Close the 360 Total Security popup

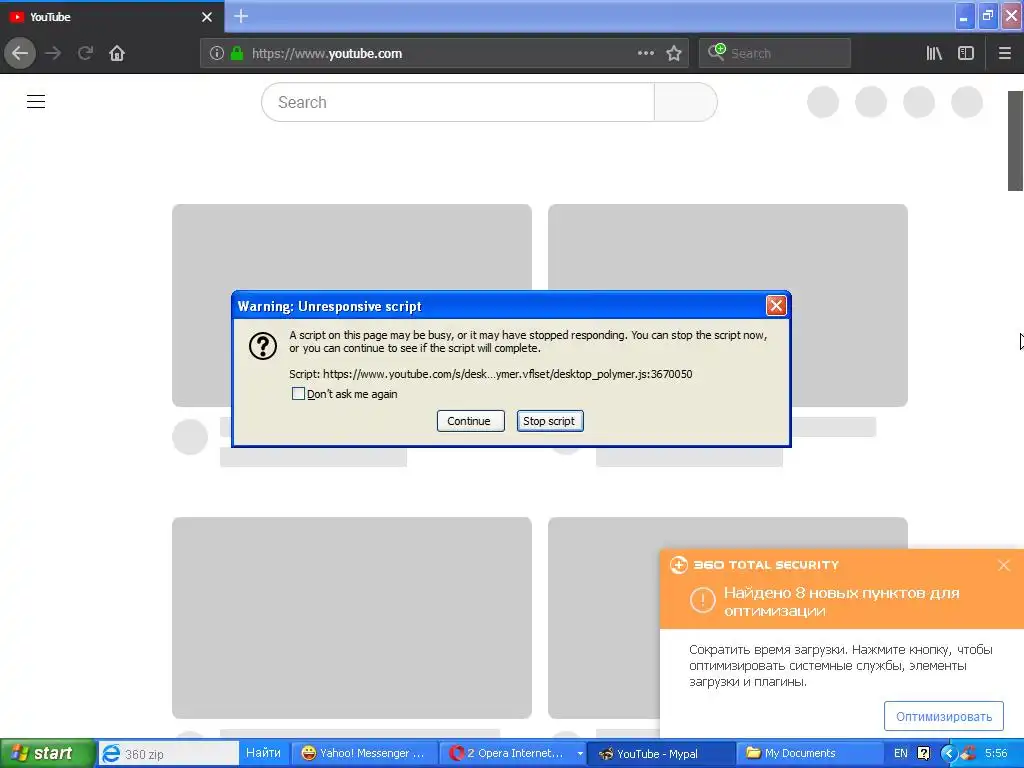point(1004,566)
